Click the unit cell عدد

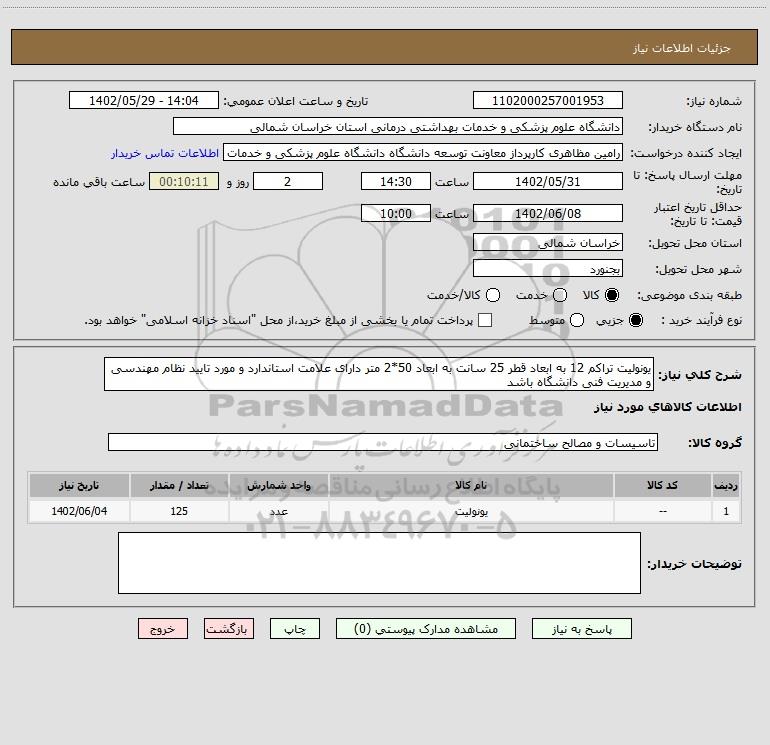tap(278, 511)
